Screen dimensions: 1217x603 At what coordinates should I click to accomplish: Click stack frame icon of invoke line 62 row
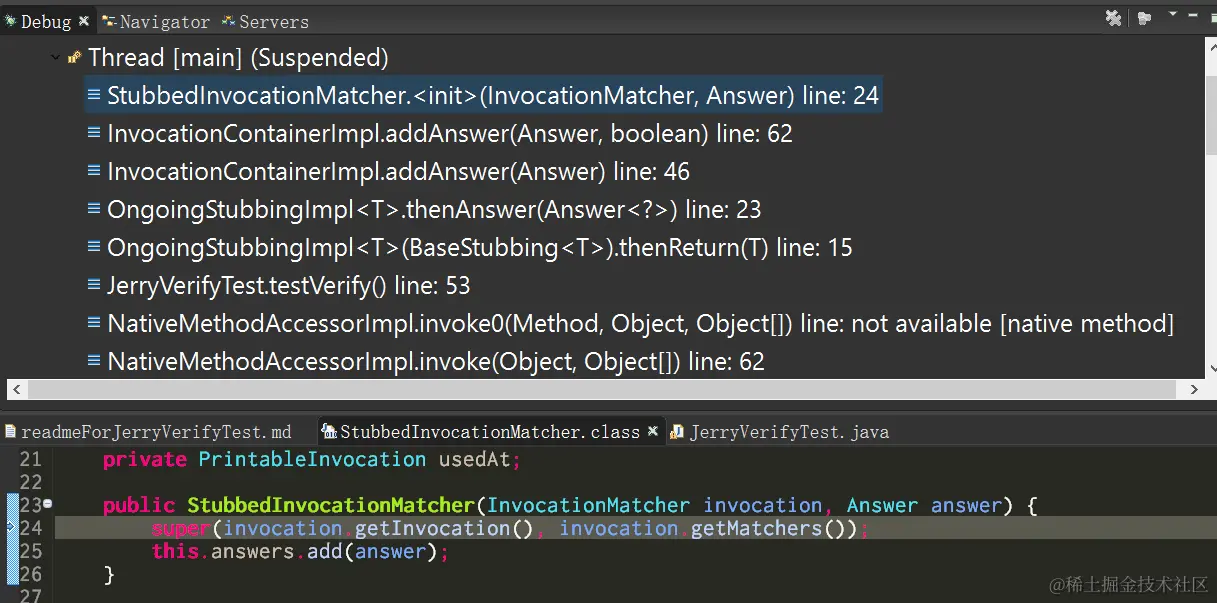pos(94,362)
